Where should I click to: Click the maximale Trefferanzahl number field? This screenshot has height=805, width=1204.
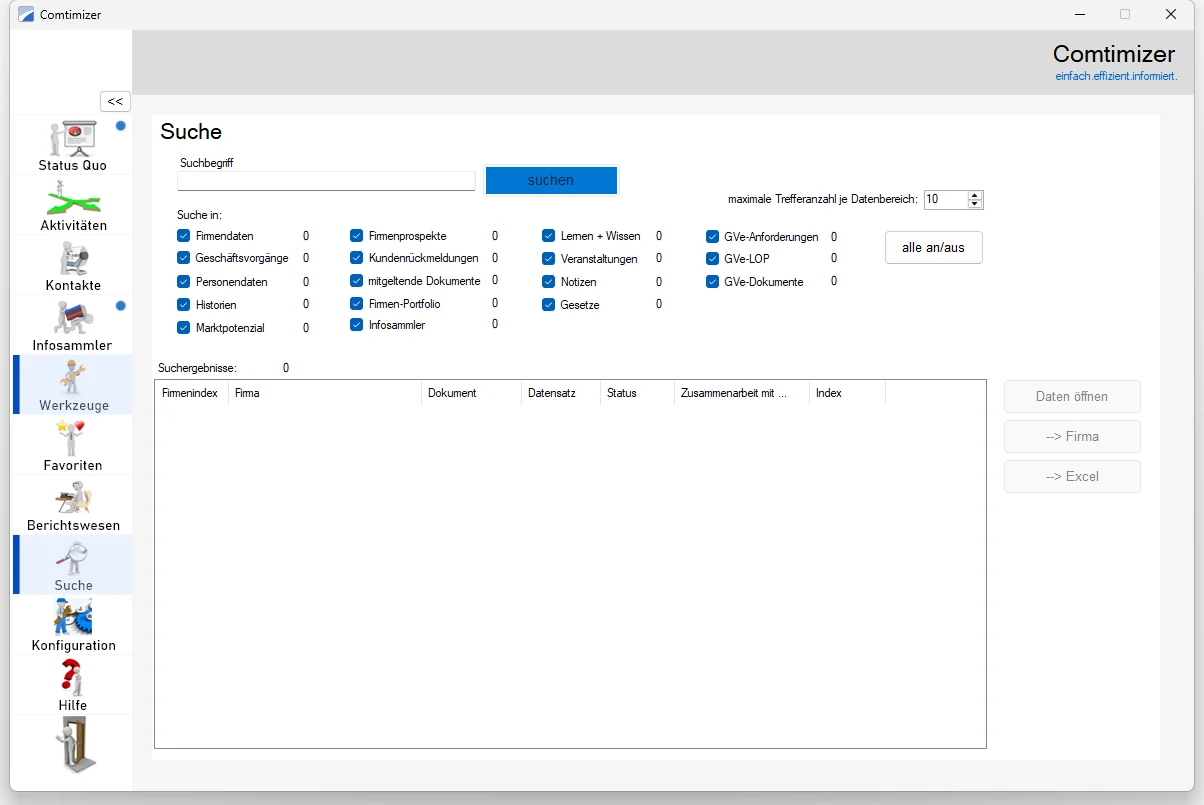[945, 199]
